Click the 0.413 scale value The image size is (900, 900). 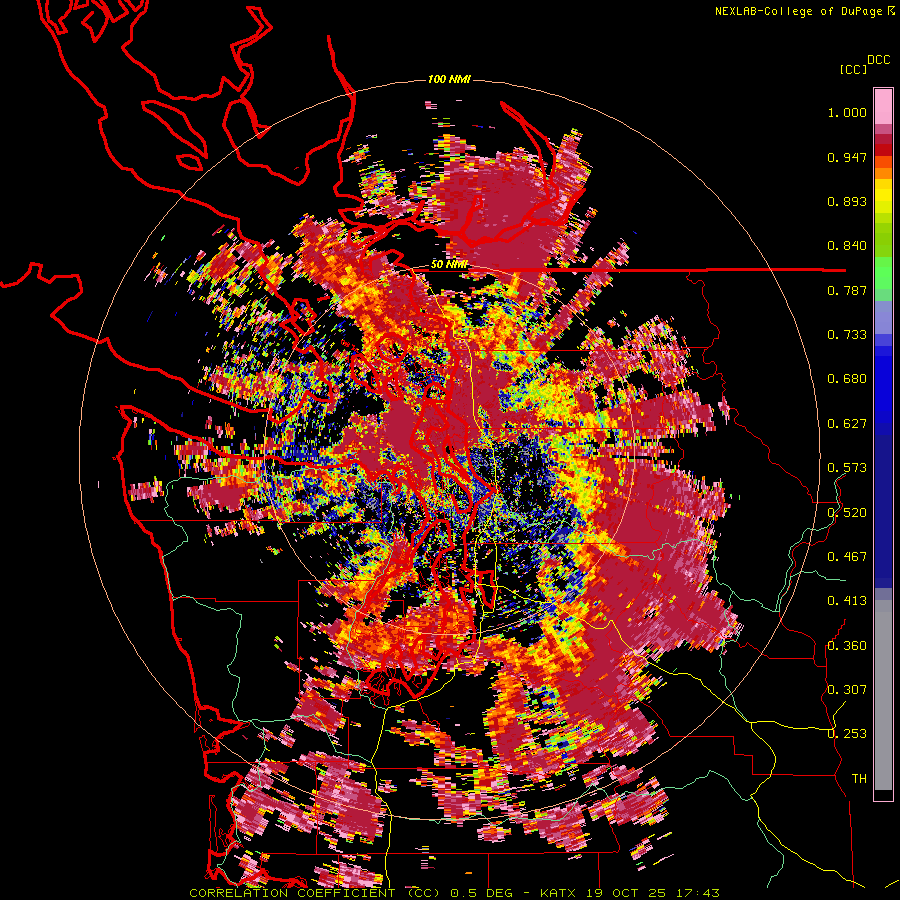(847, 601)
